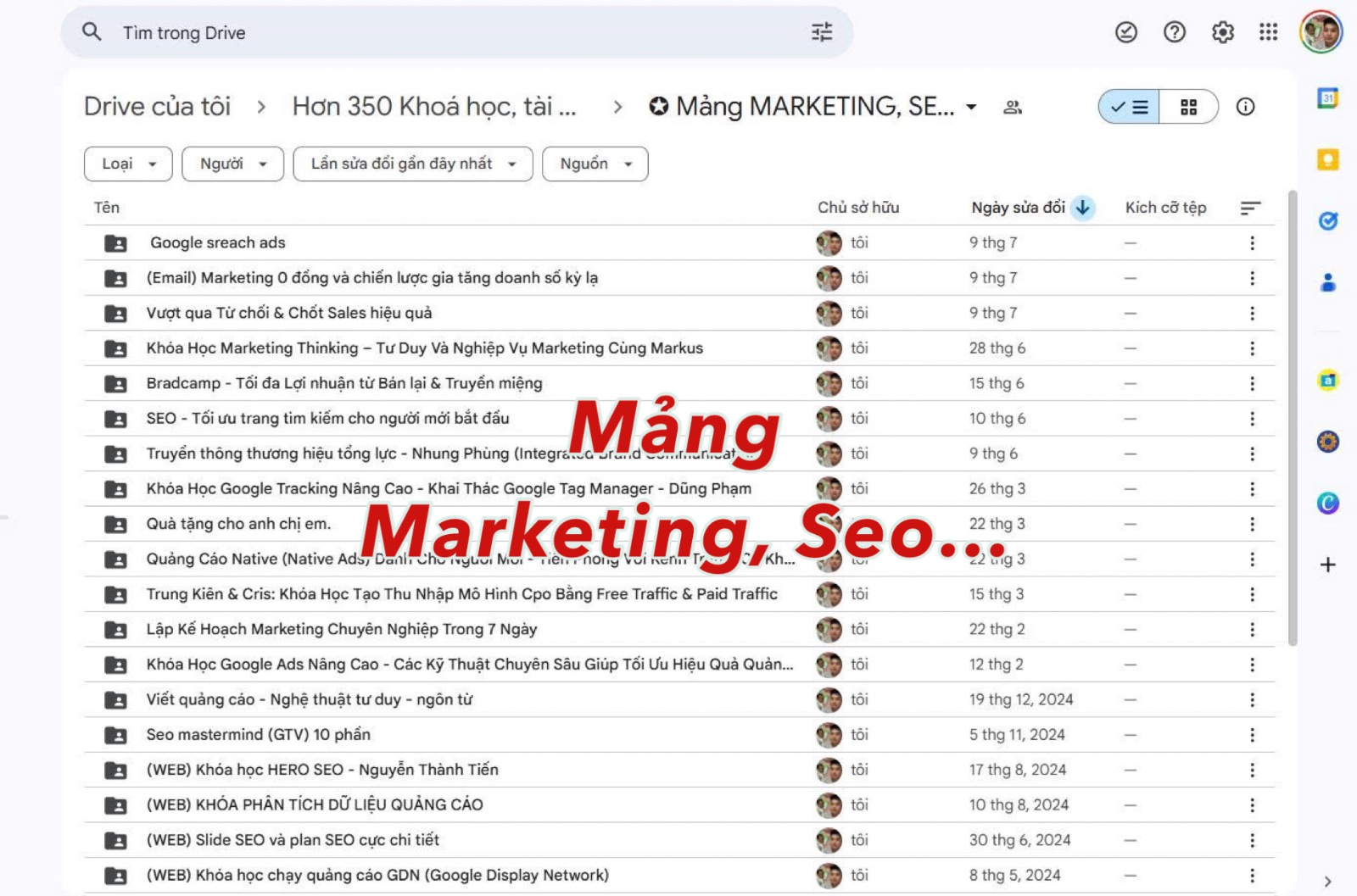Reverse sort direction arrow on Ngày sửa đổi
The height and width of the screenshot is (896, 1357).
(1082, 208)
